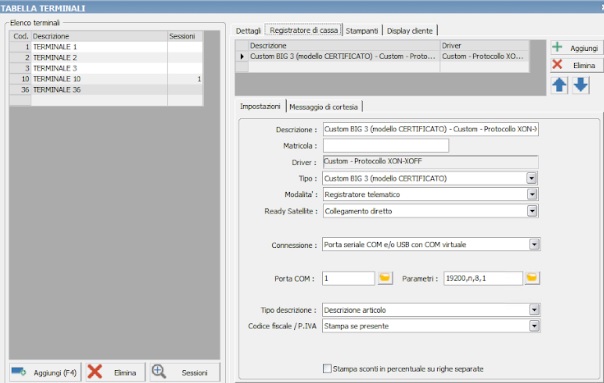Toggle Stampa sconti in percentuale su righe separate
The height and width of the screenshot is (383, 604).
pyautogui.click(x=327, y=369)
